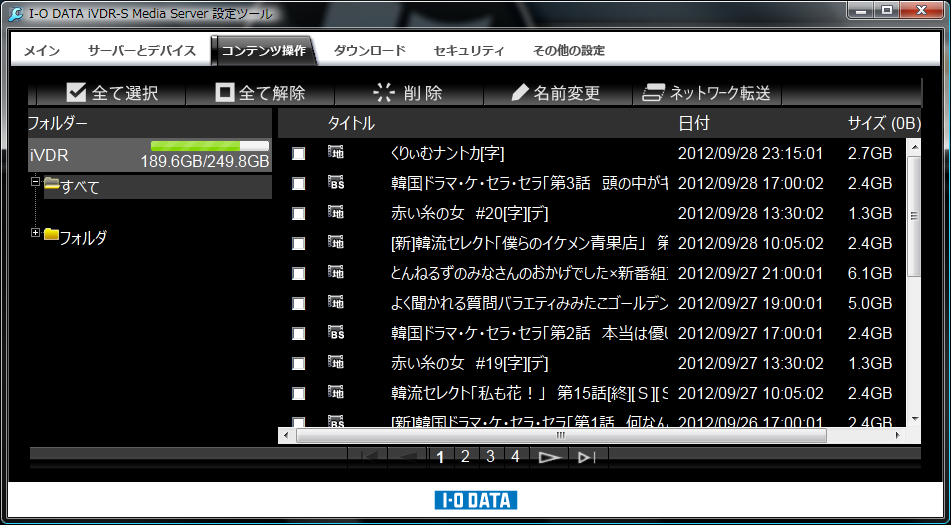Open the ダウンロード tab
Image resolution: width=951 pixels, height=525 pixels.
pyautogui.click(x=369, y=51)
